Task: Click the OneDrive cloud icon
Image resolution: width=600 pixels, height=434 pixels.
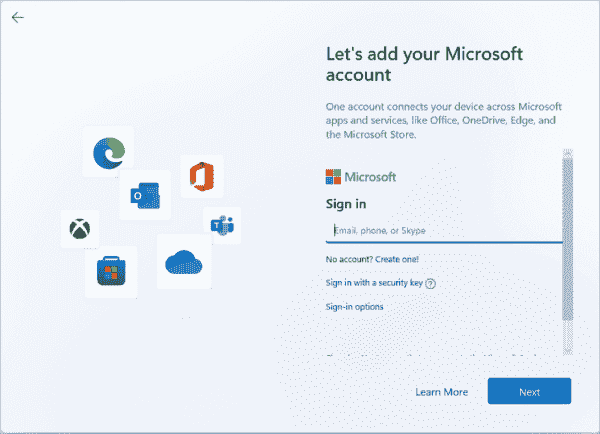Action: coord(184,262)
